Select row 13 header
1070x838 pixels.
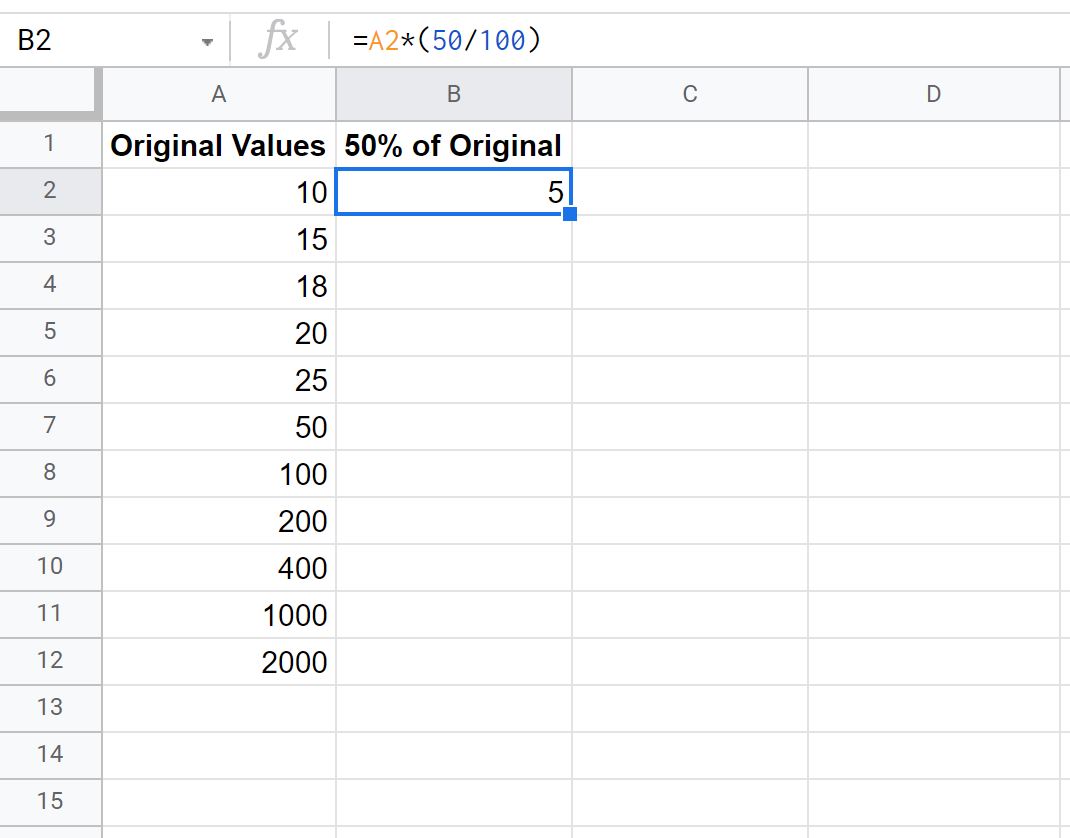pyautogui.click(x=50, y=708)
